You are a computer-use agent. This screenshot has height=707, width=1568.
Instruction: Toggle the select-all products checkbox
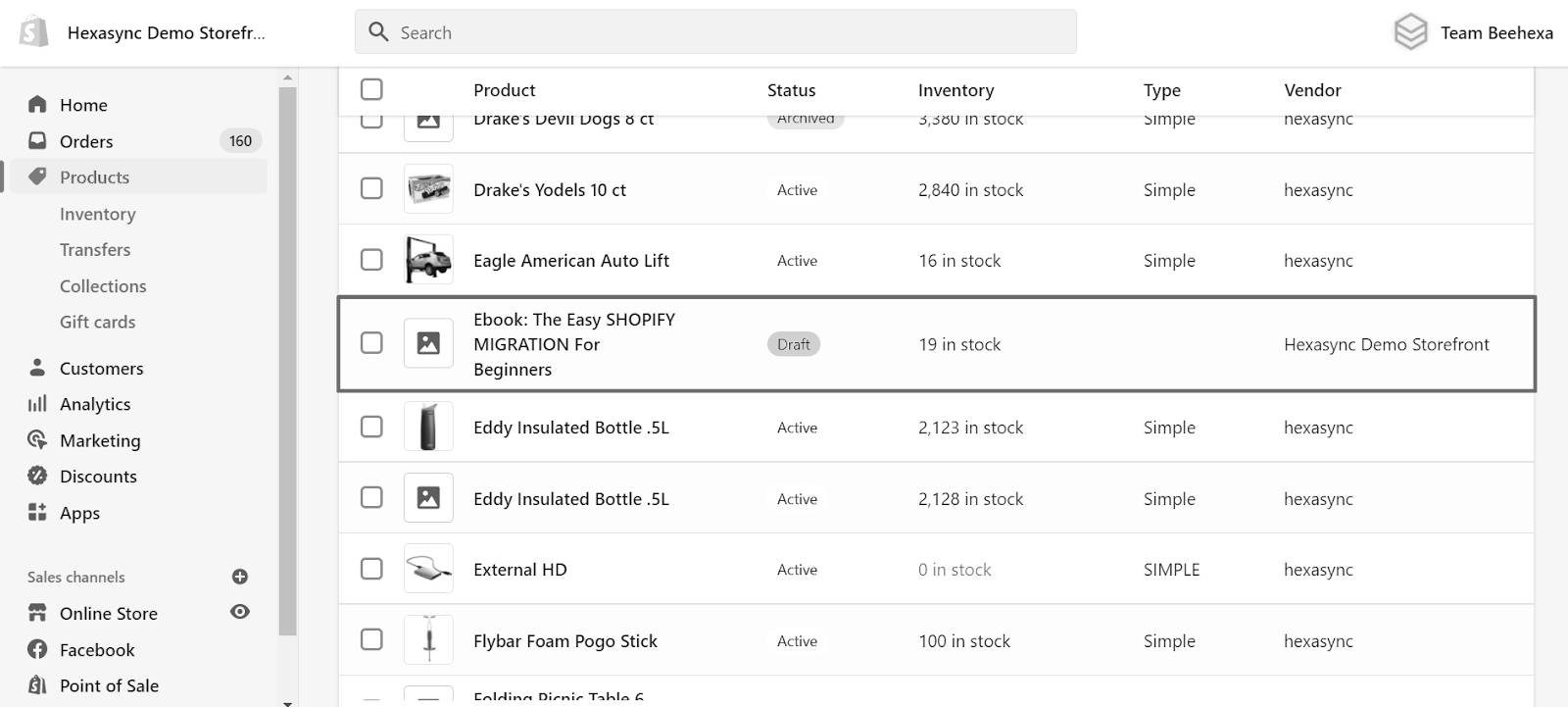click(x=371, y=89)
